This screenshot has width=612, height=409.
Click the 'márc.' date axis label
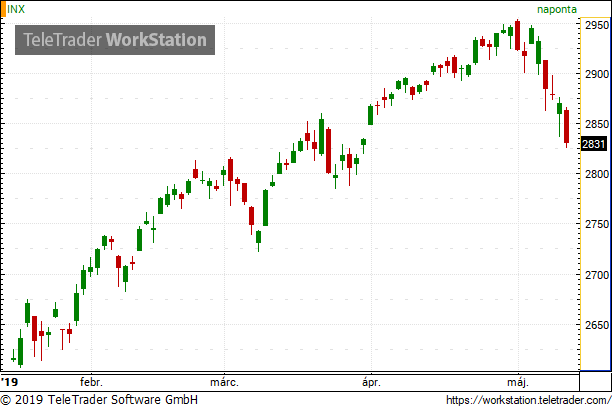click(x=224, y=382)
